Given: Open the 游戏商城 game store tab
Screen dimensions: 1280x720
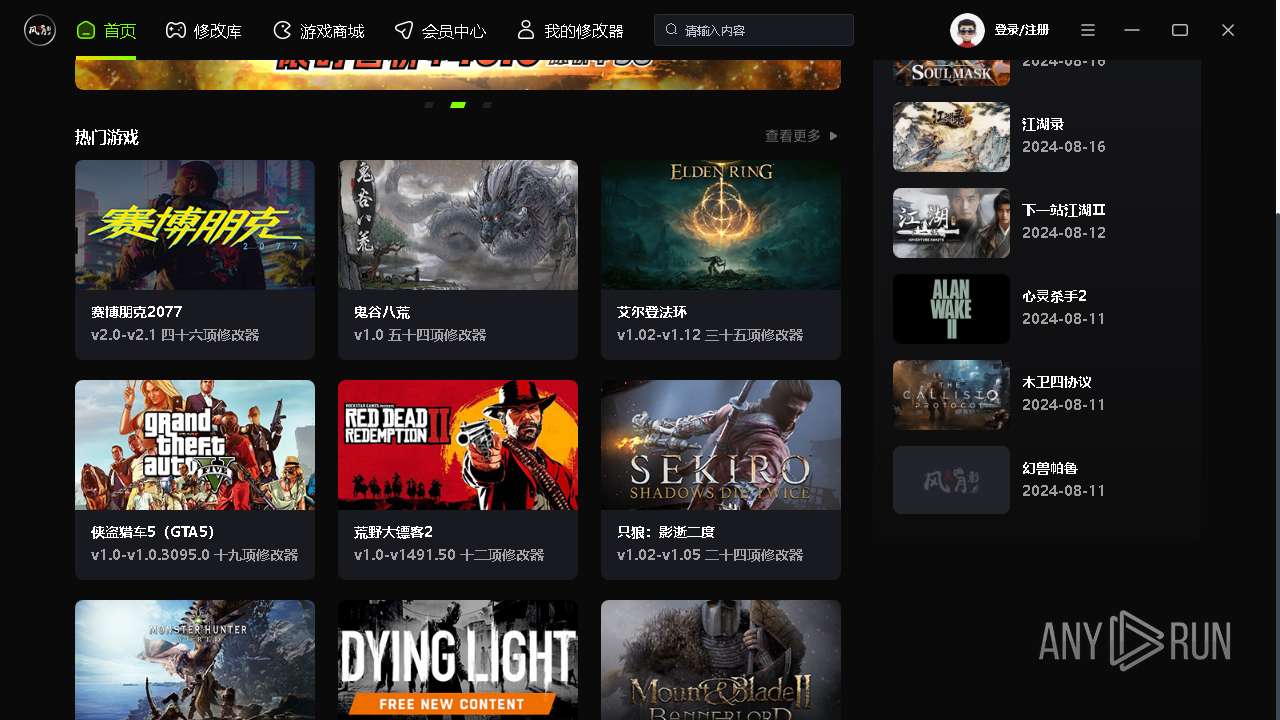Looking at the screenshot, I should (318, 31).
